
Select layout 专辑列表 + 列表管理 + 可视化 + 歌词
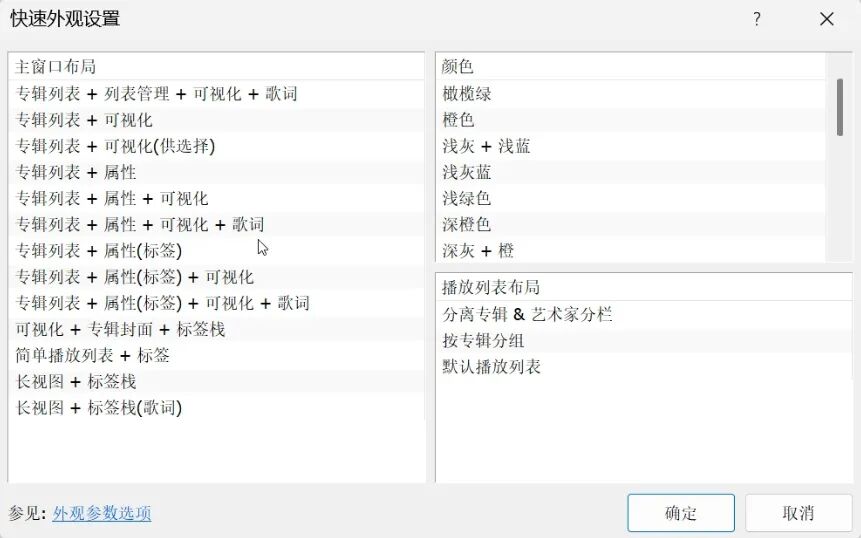coord(157,94)
